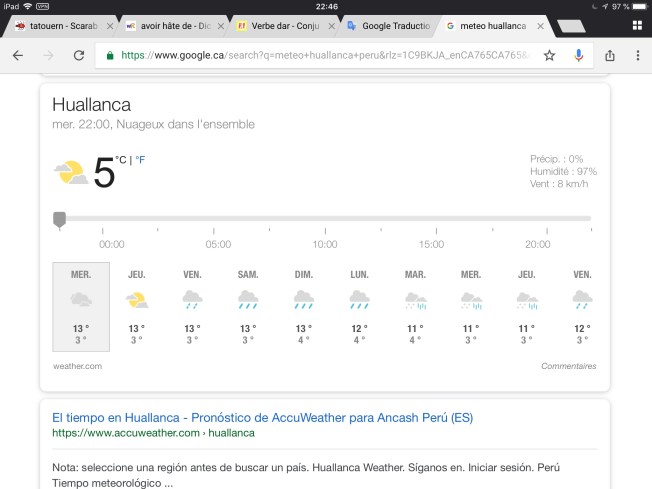Viewport: 652px width, 489px height.
Task: Tap the address bar with google.ca URL
Action: [320, 56]
